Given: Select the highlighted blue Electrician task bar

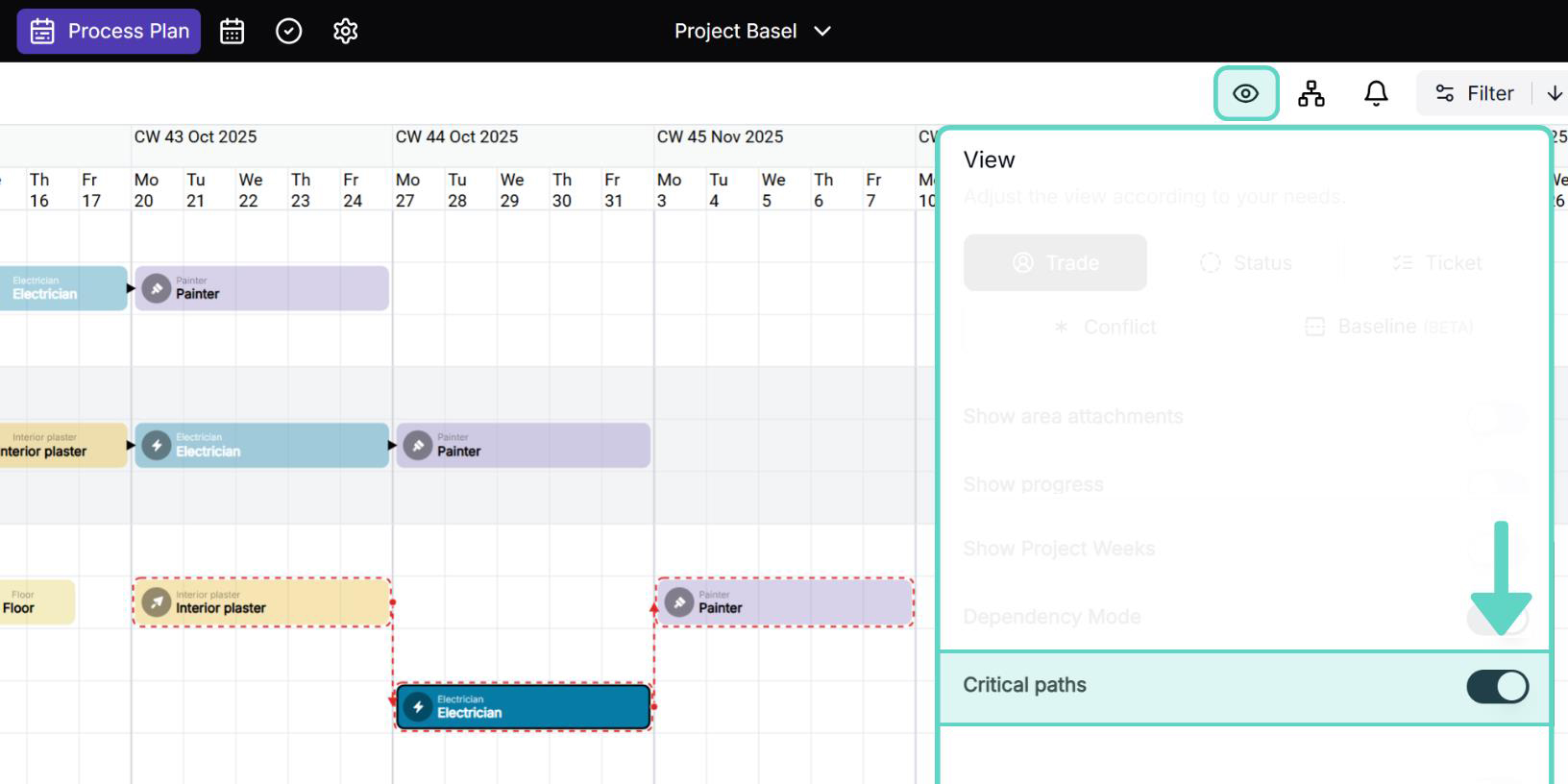Looking at the screenshot, I should tap(524, 707).
